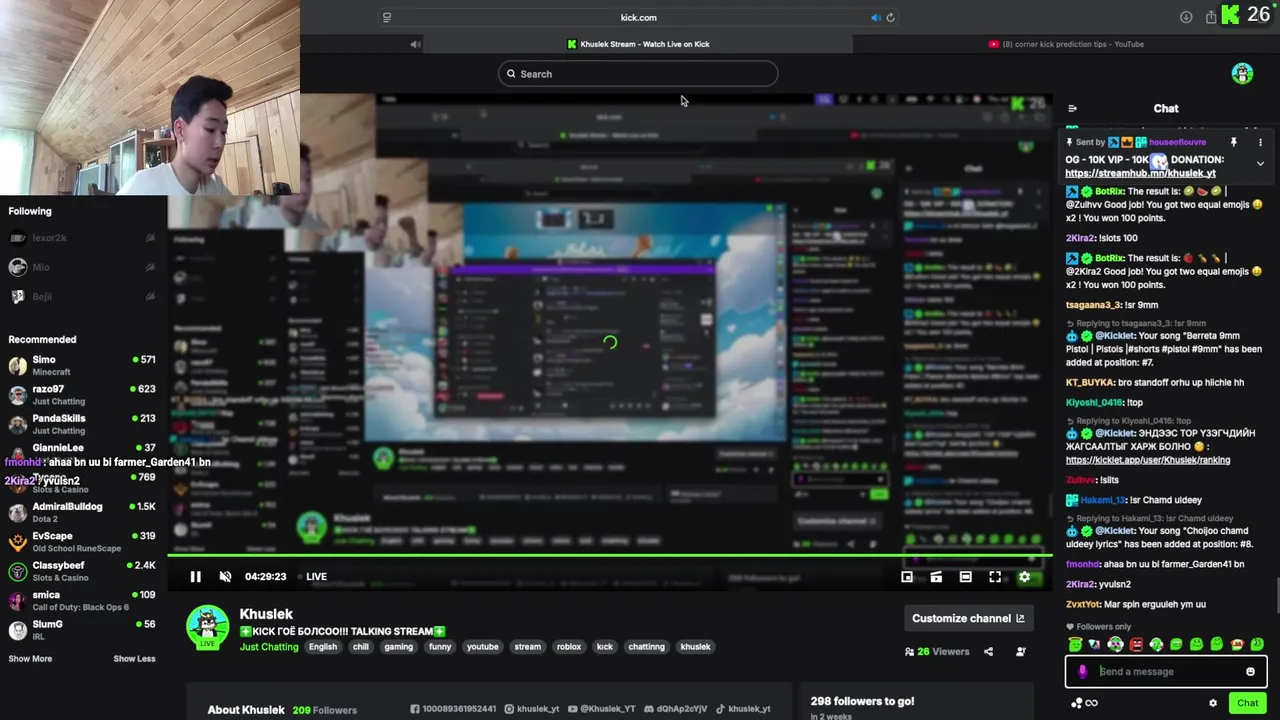Open the kicklet.app ranking link
The height and width of the screenshot is (720, 1280).
point(1148,460)
